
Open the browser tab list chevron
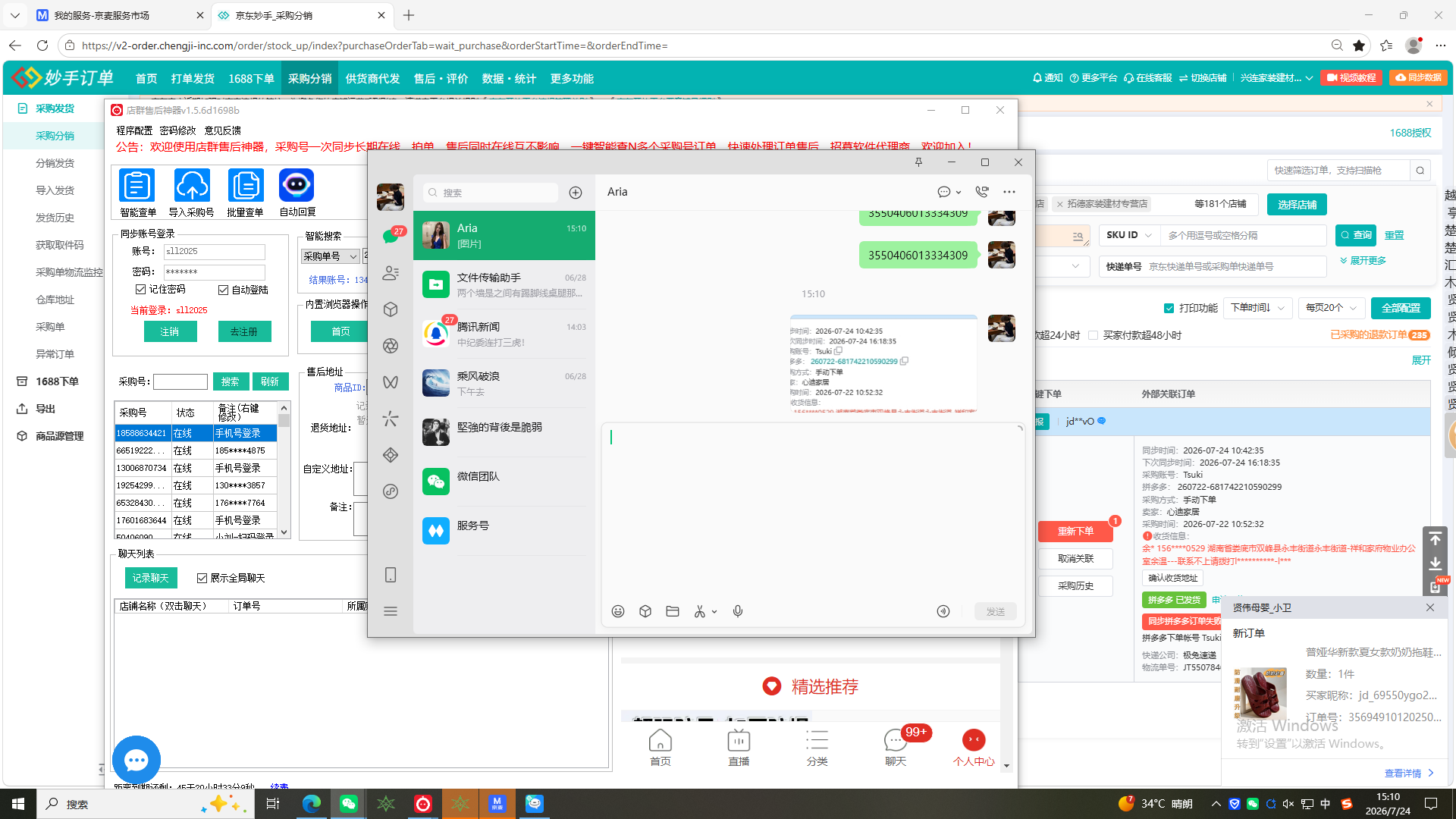click(15, 15)
